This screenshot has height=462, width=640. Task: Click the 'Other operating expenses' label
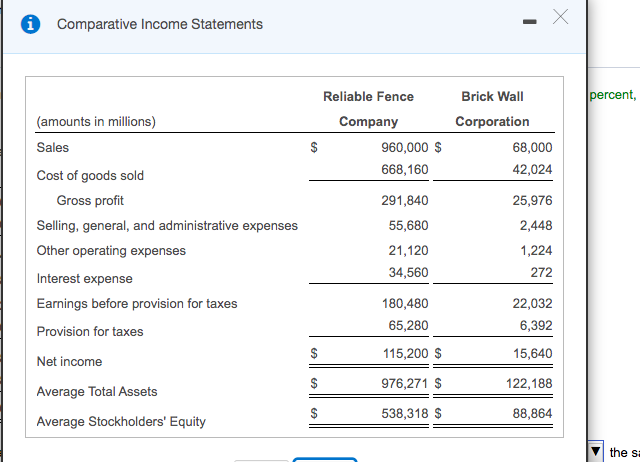click(111, 251)
